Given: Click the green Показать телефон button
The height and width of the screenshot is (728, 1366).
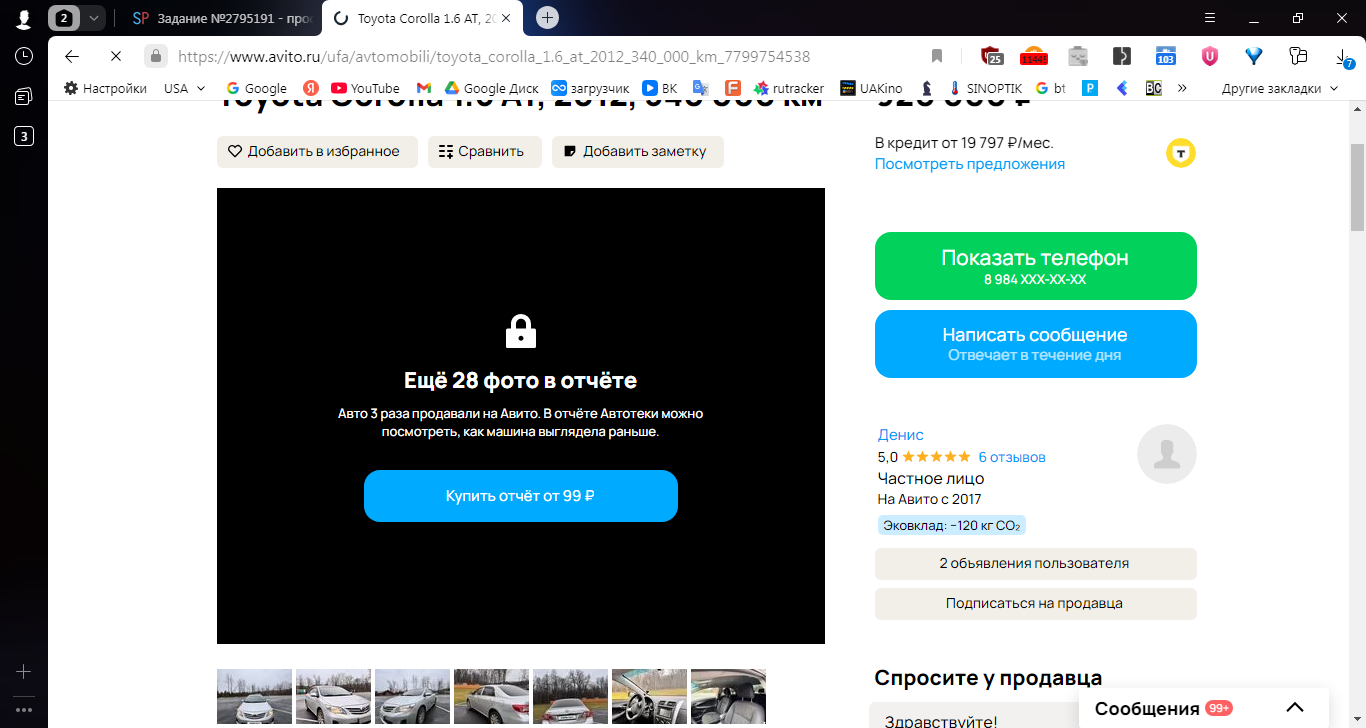Looking at the screenshot, I should [x=1036, y=266].
